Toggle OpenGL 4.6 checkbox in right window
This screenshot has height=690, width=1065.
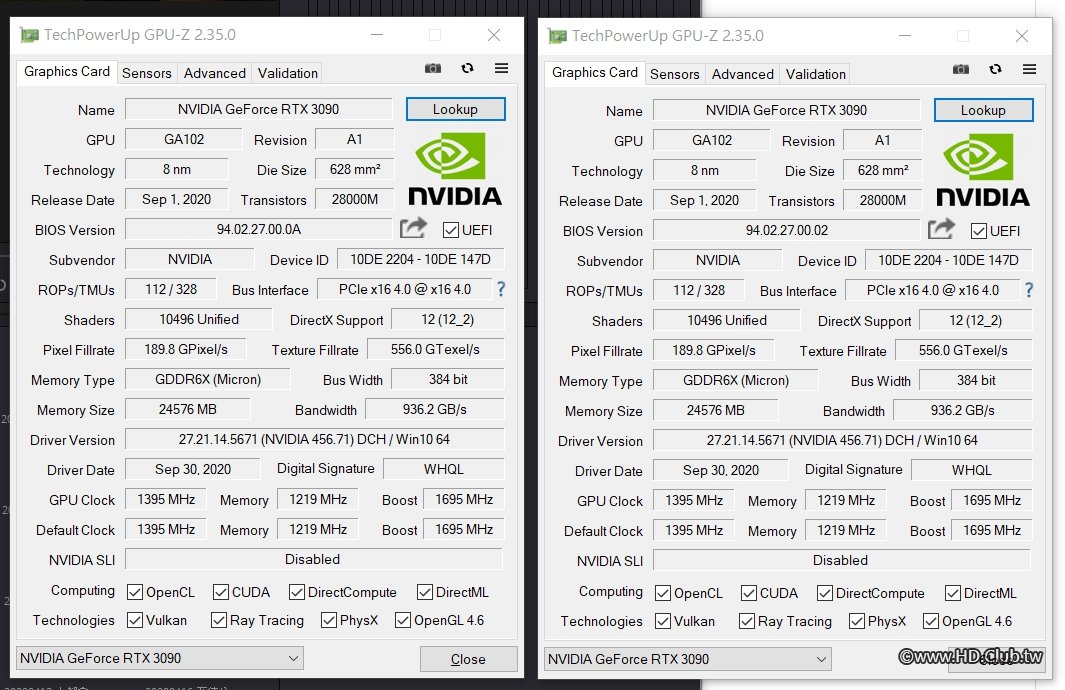[x=931, y=621]
